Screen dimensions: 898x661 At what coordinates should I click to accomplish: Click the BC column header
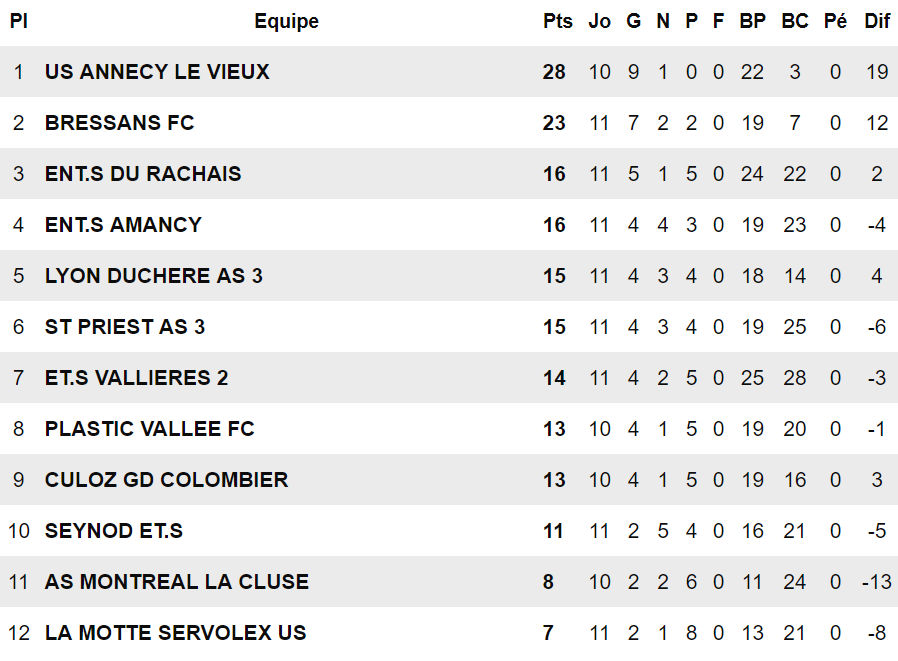(794, 21)
